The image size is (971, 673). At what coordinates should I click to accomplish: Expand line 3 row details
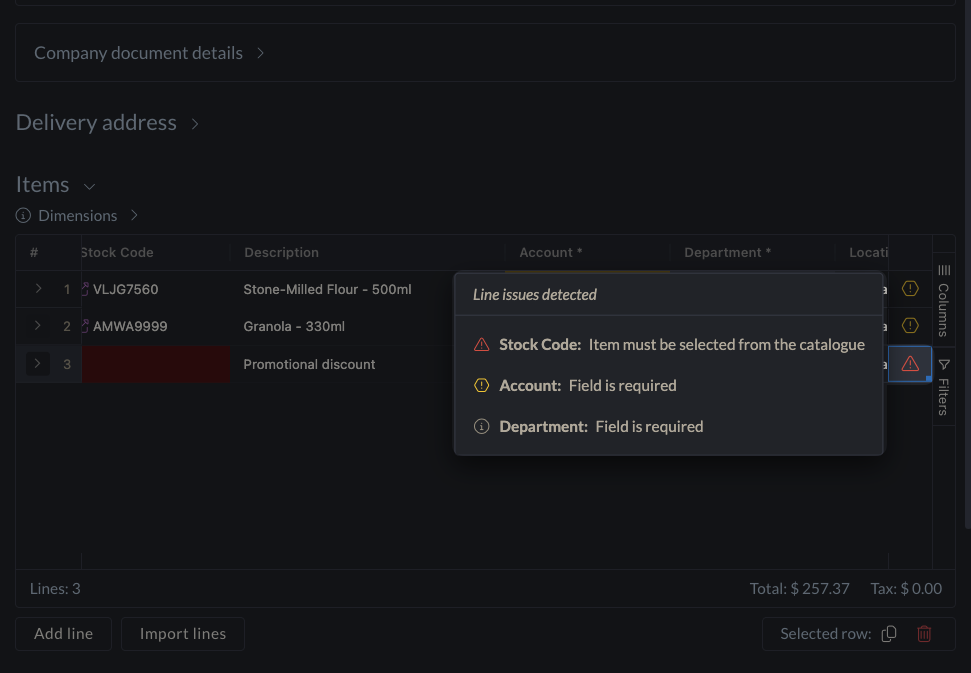pyautogui.click(x=38, y=364)
